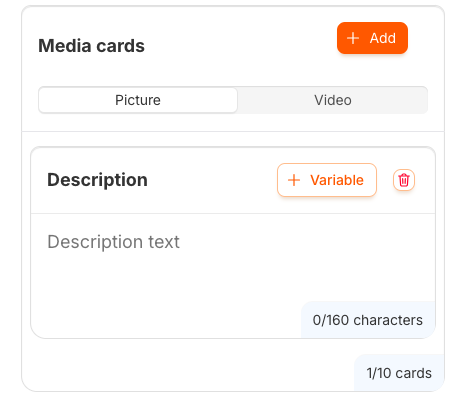Click the Add media card button
This screenshot has width=450, height=404.
click(x=372, y=38)
